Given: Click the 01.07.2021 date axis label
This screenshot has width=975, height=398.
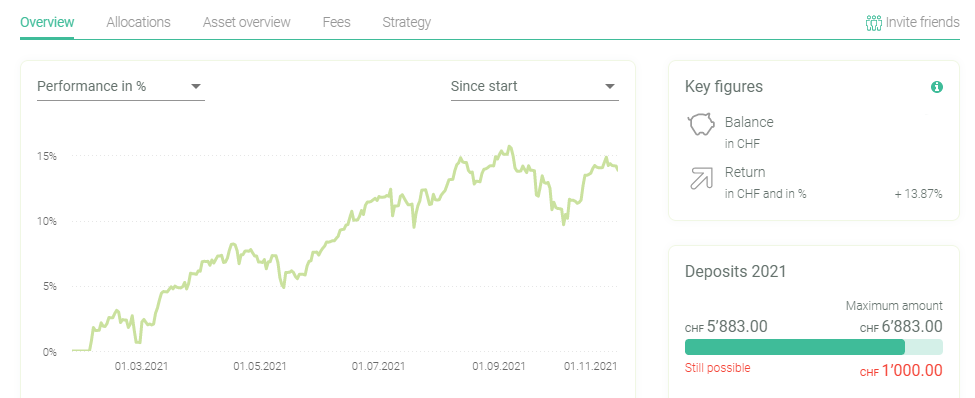Looking at the screenshot, I should pyautogui.click(x=378, y=366).
